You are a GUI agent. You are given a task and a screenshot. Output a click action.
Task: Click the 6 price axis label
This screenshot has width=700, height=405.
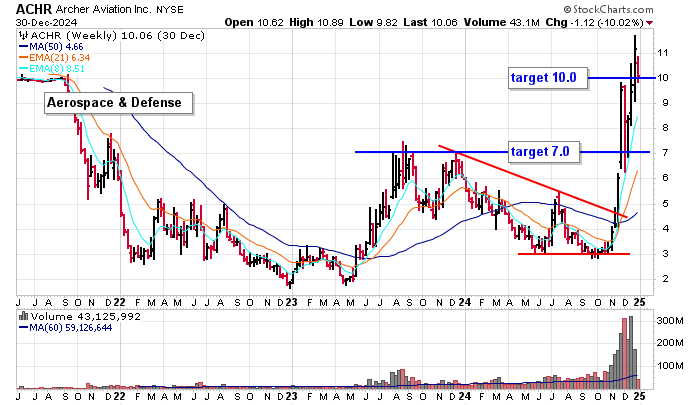click(x=665, y=178)
